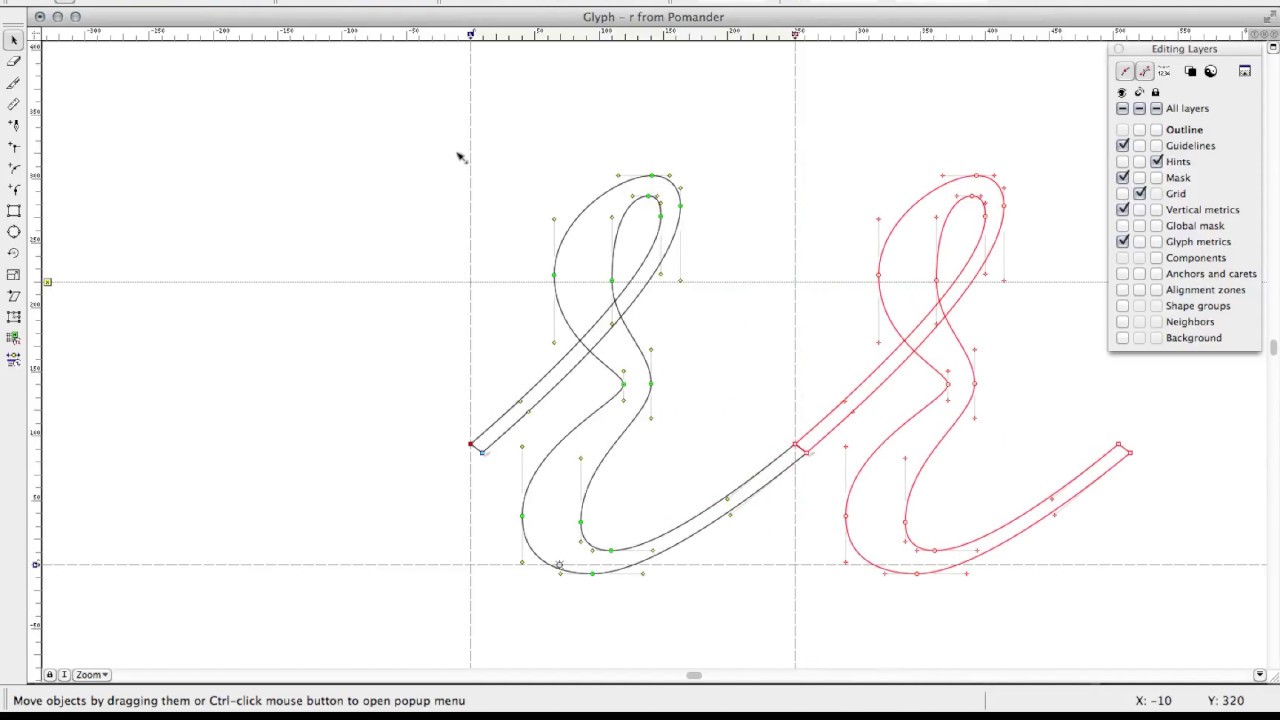
Task: Pick the Measurement ruler tool
Action: pos(14,104)
